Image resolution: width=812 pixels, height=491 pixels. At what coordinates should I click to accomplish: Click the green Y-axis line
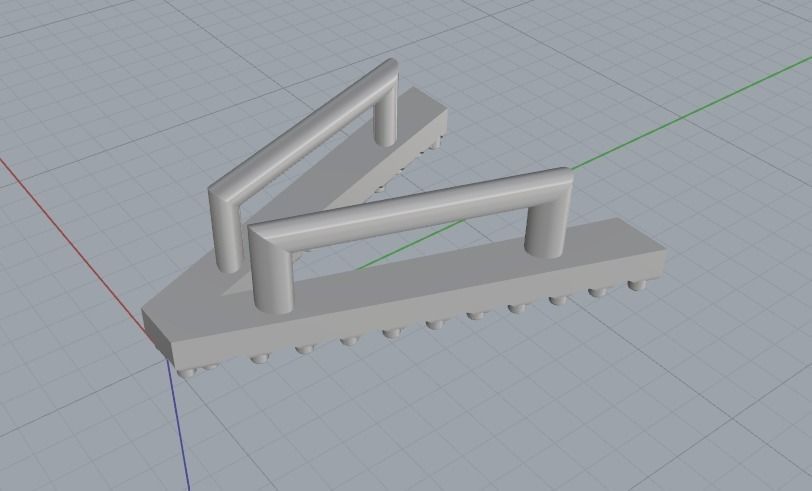pos(689,115)
